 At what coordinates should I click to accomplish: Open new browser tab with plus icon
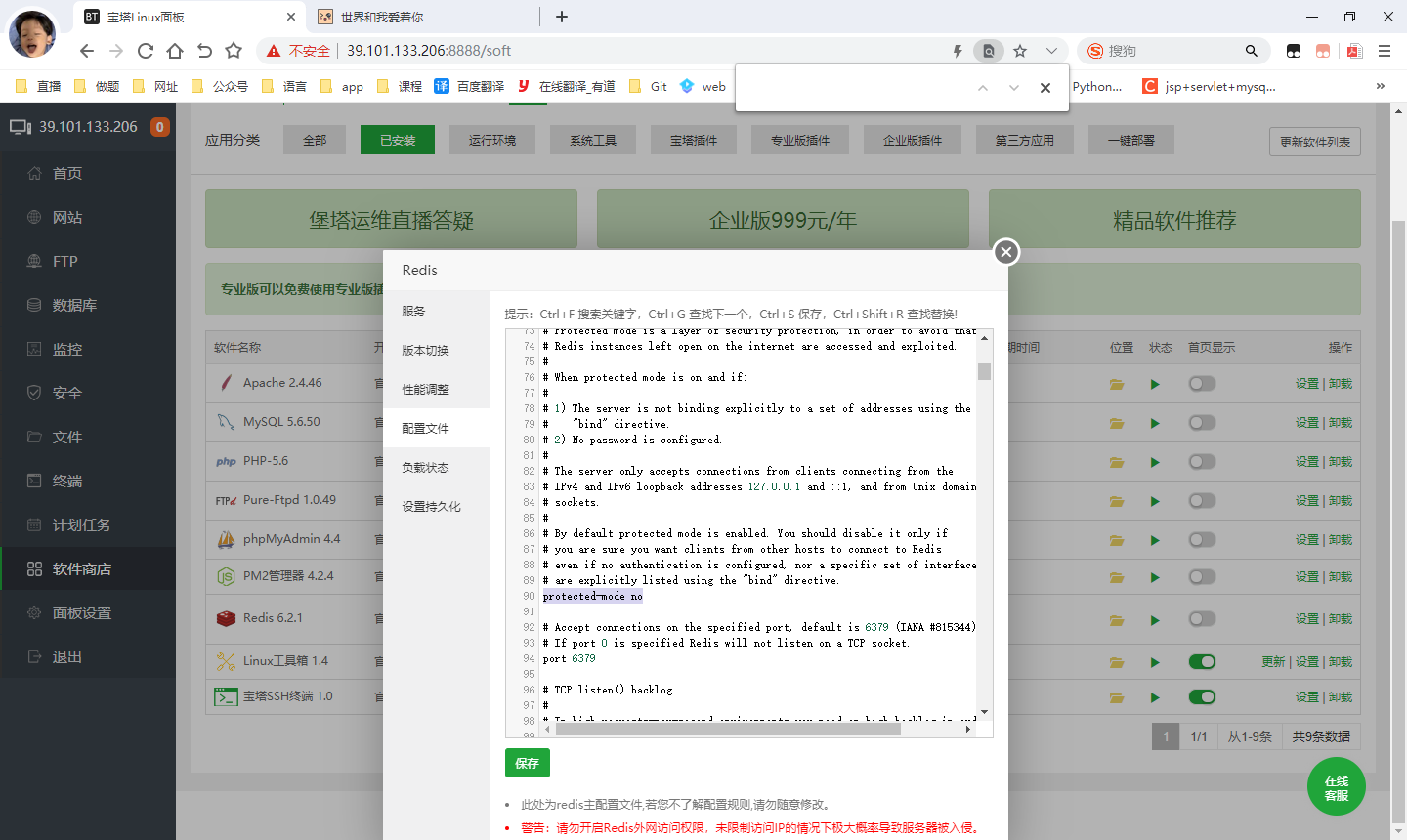pyautogui.click(x=562, y=17)
